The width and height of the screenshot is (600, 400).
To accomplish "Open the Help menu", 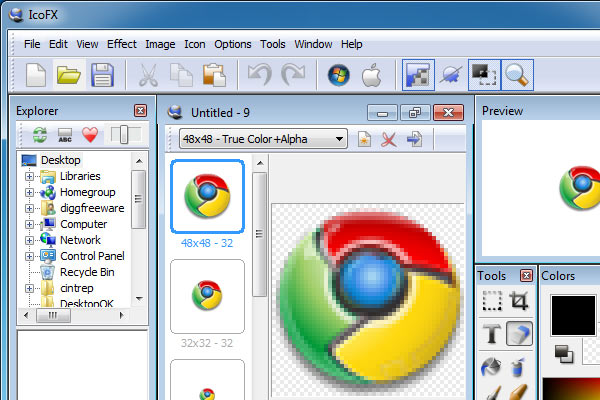I will tap(352, 44).
